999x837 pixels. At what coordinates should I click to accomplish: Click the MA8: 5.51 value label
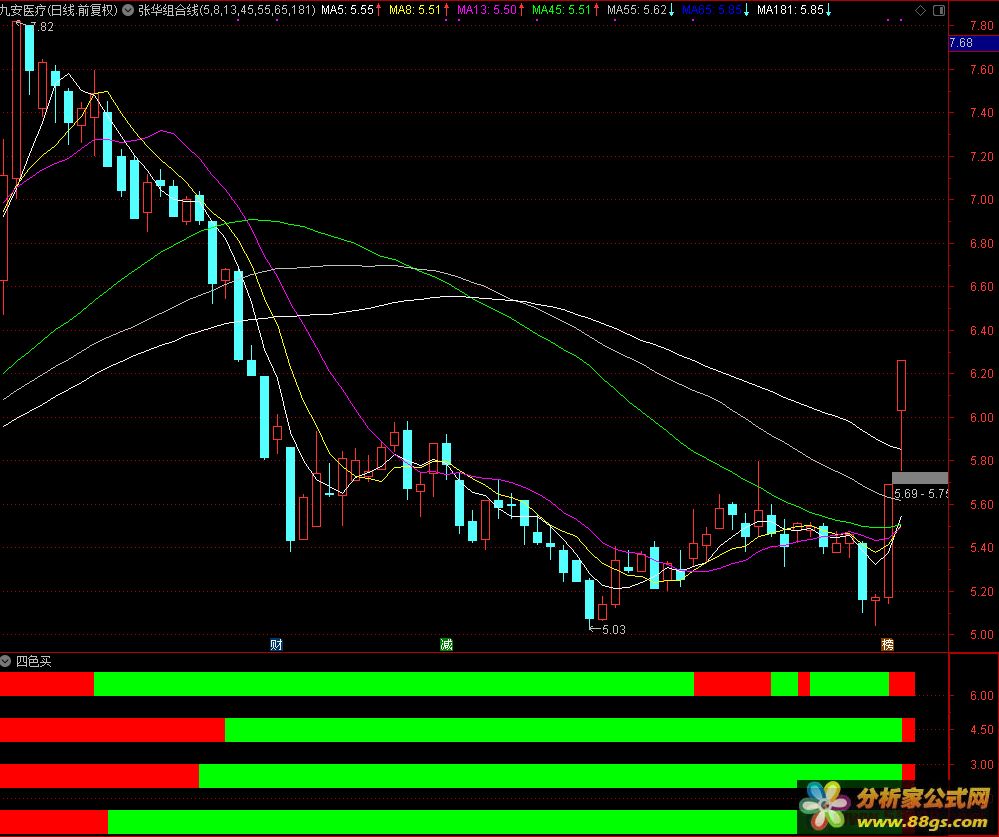[415, 10]
